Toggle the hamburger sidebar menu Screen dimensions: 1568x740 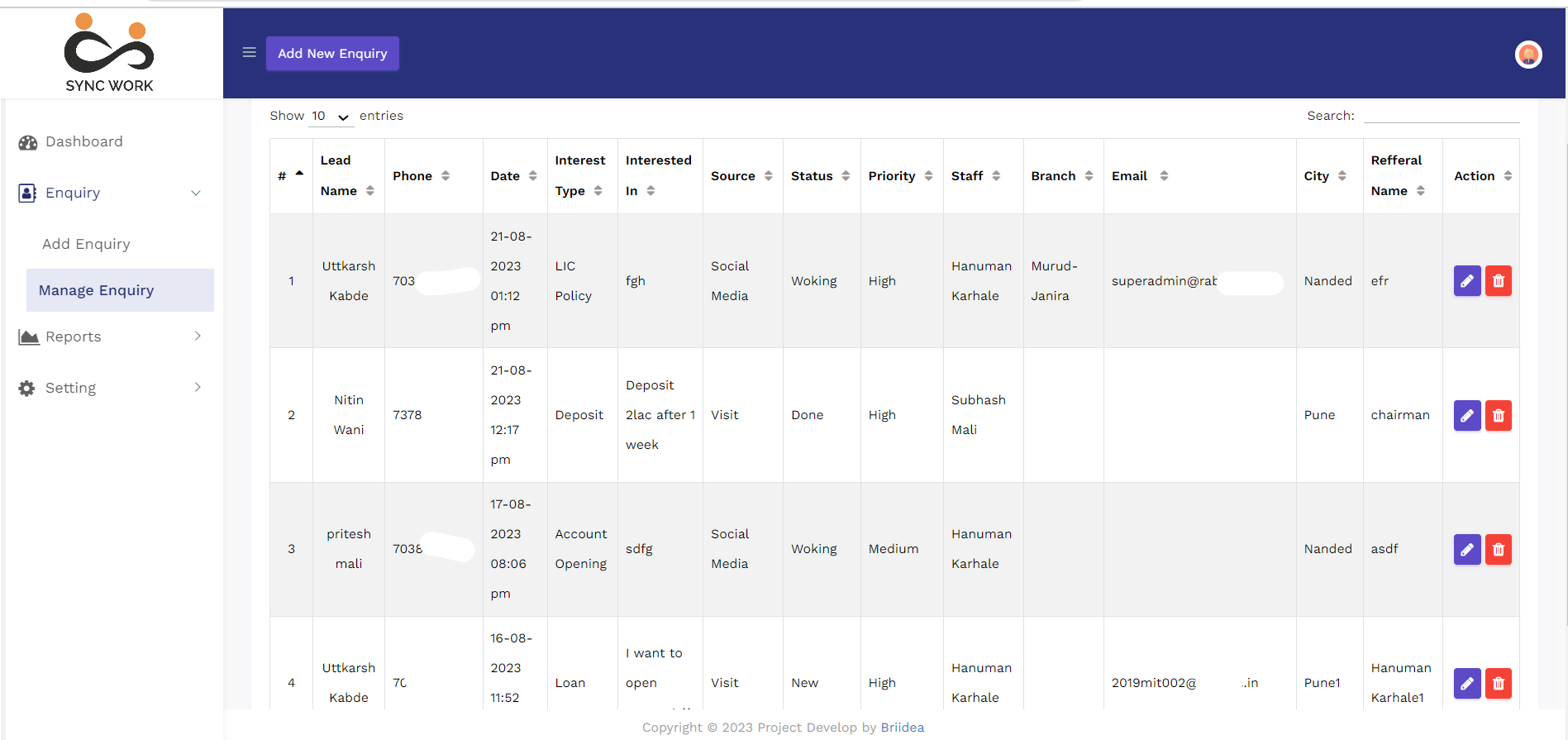pyautogui.click(x=249, y=52)
